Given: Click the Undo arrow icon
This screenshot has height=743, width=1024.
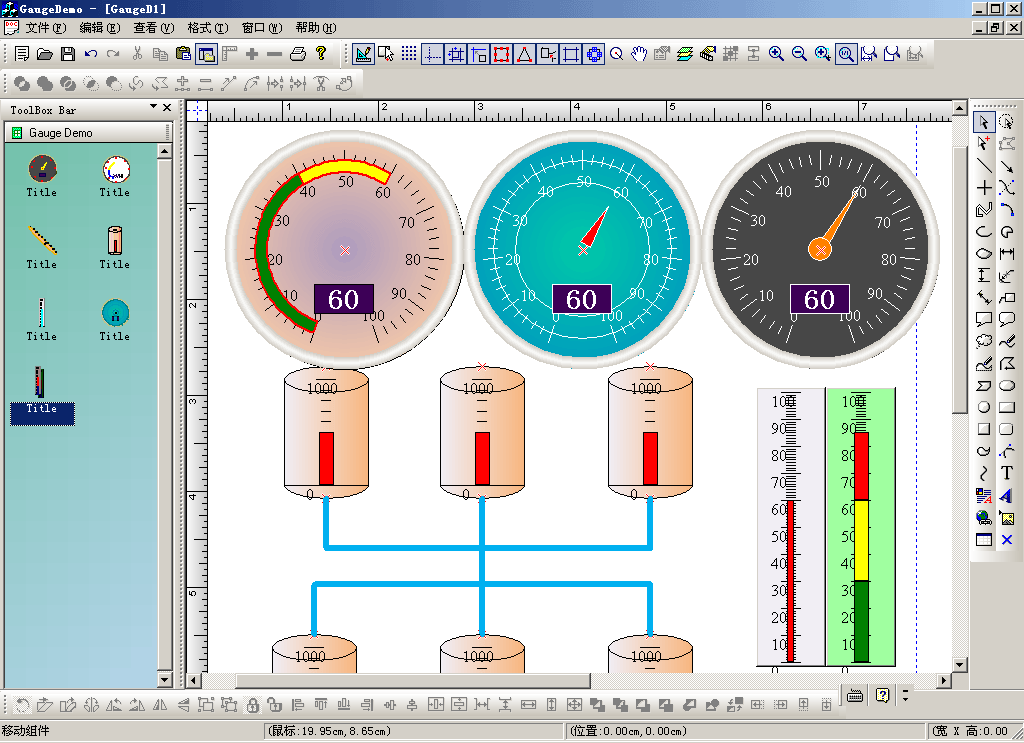Looking at the screenshot, I should [x=91, y=54].
